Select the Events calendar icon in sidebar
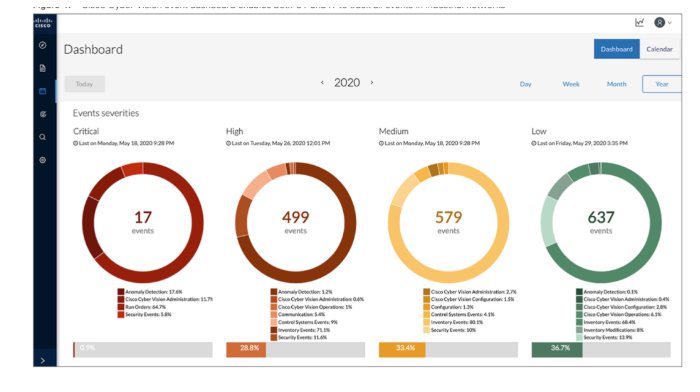The image size is (700, 392). pos(43,91)
